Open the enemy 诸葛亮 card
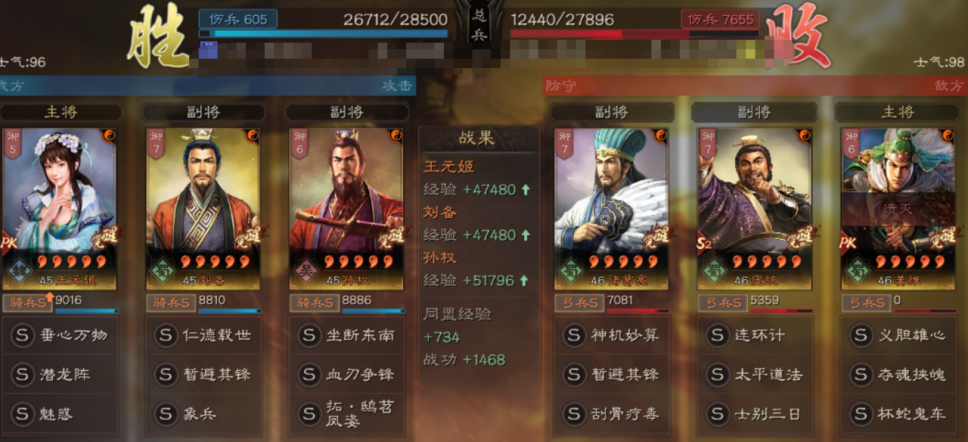This screenshot has height=442, width=968. 612,209
